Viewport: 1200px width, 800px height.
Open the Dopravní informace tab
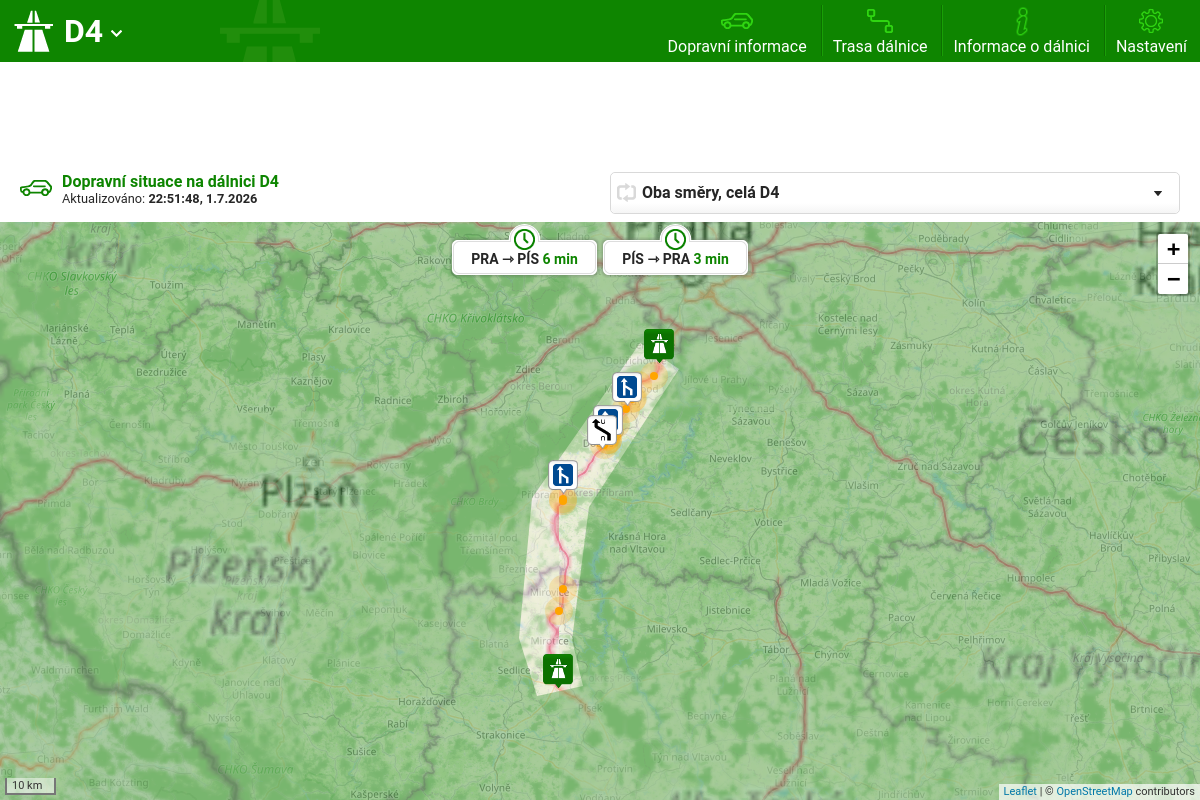[737, 31]
